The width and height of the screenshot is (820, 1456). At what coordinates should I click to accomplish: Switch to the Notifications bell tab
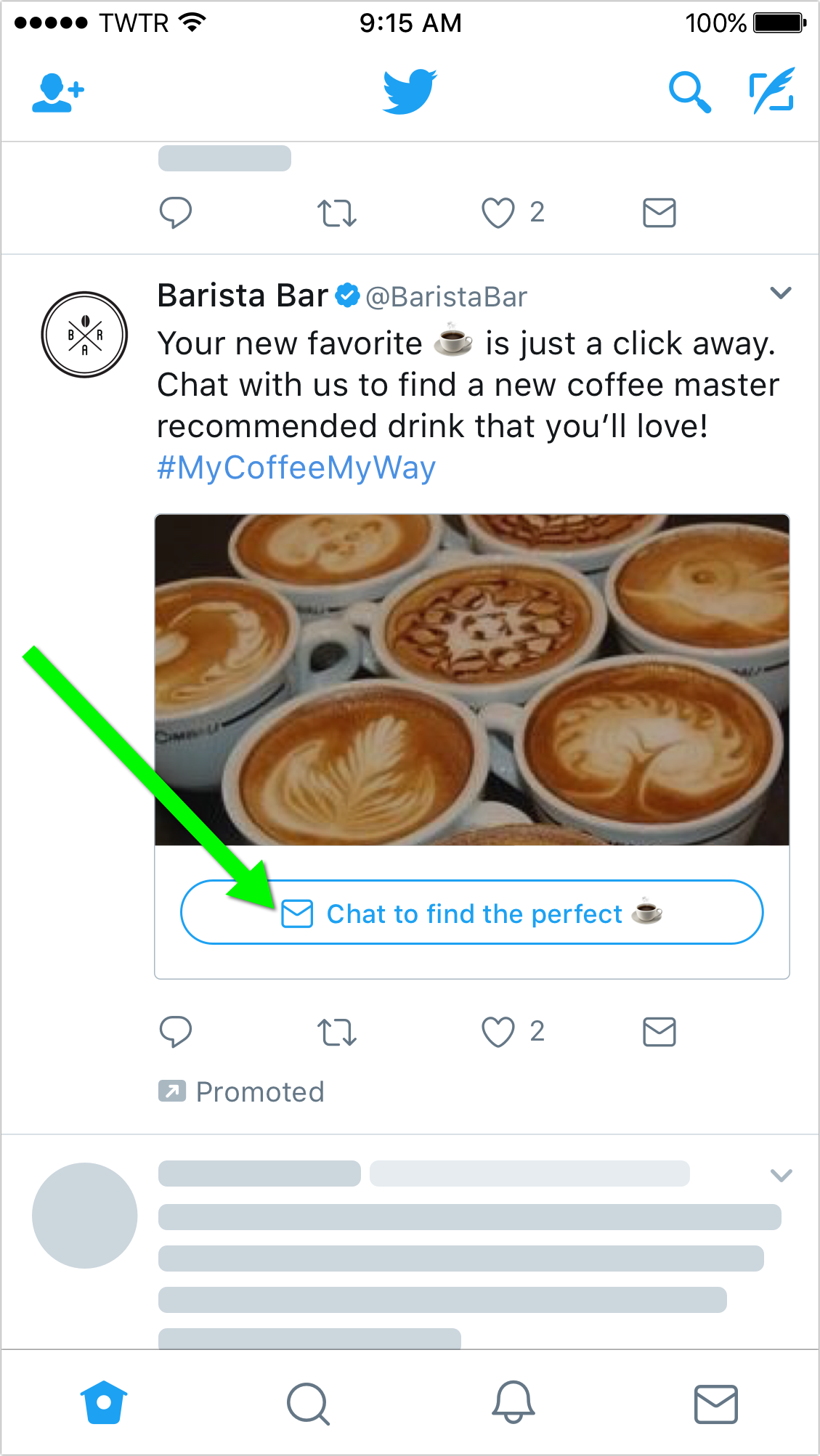tap(513, 1402)
